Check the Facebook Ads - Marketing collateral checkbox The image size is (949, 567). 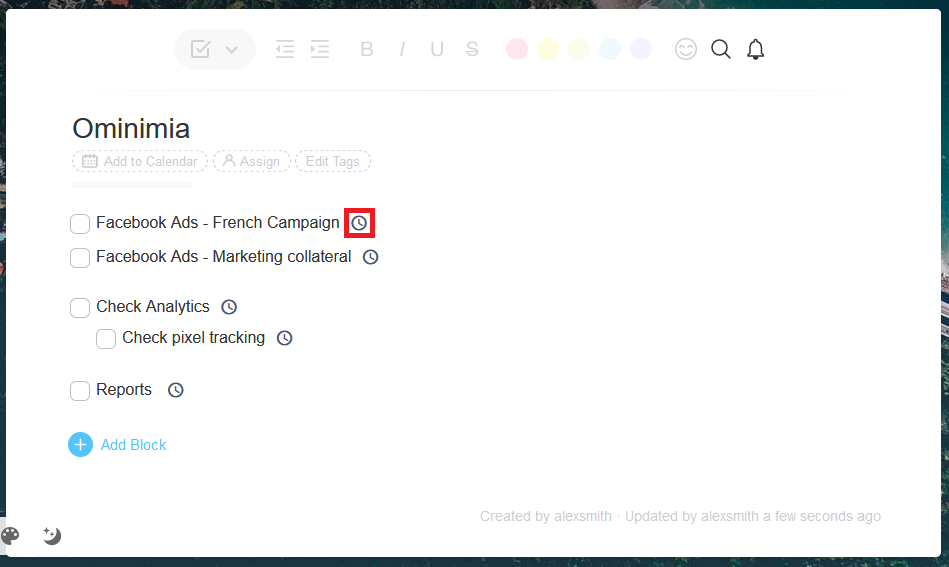(80, 257)
